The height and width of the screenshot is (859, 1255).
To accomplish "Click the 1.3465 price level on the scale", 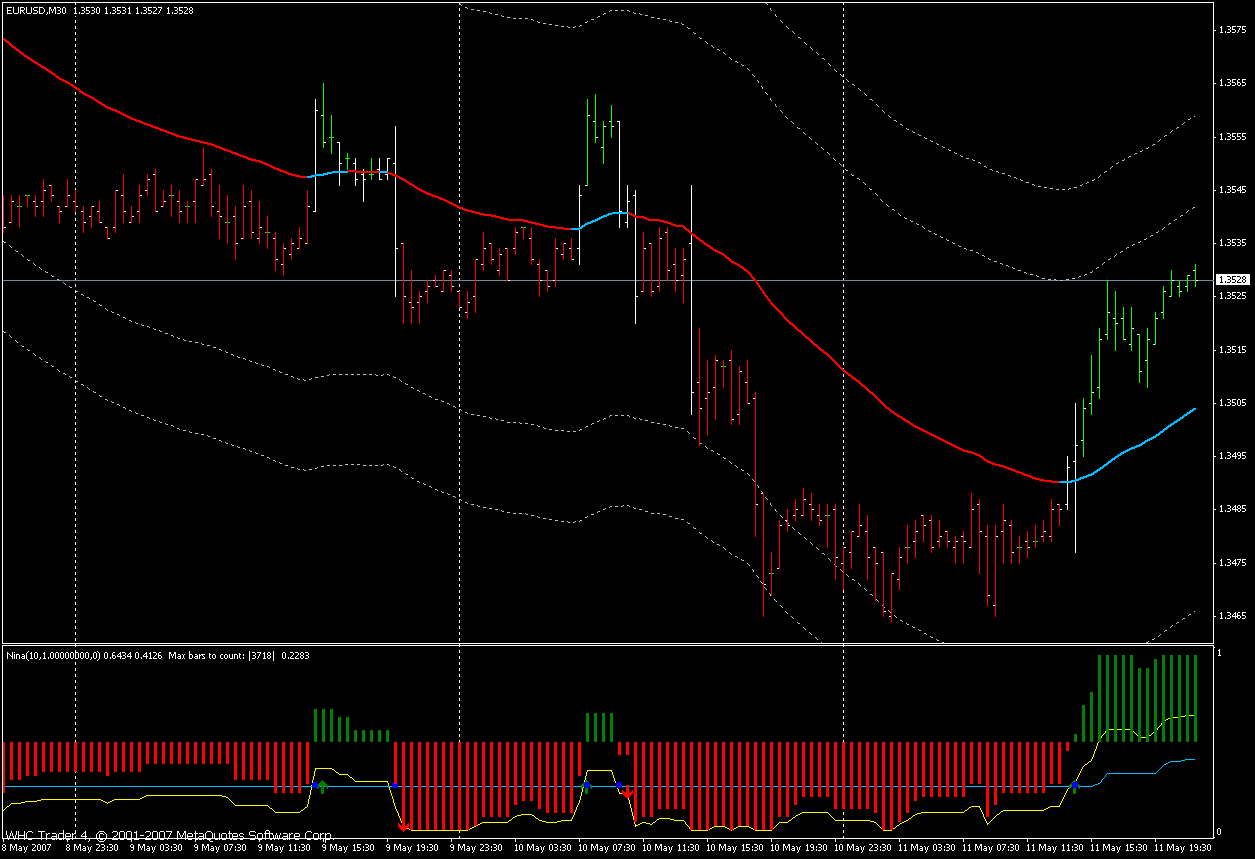I will pos(1231,616).
